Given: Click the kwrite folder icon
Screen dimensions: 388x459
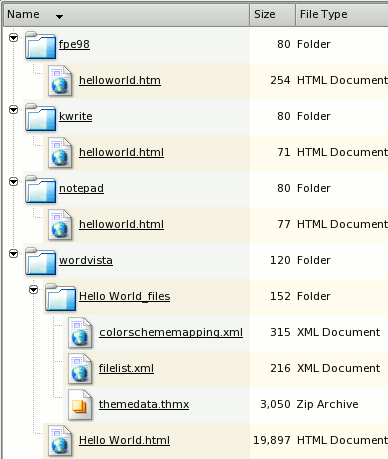Looking at the screenshot, I should coord(40,117).
